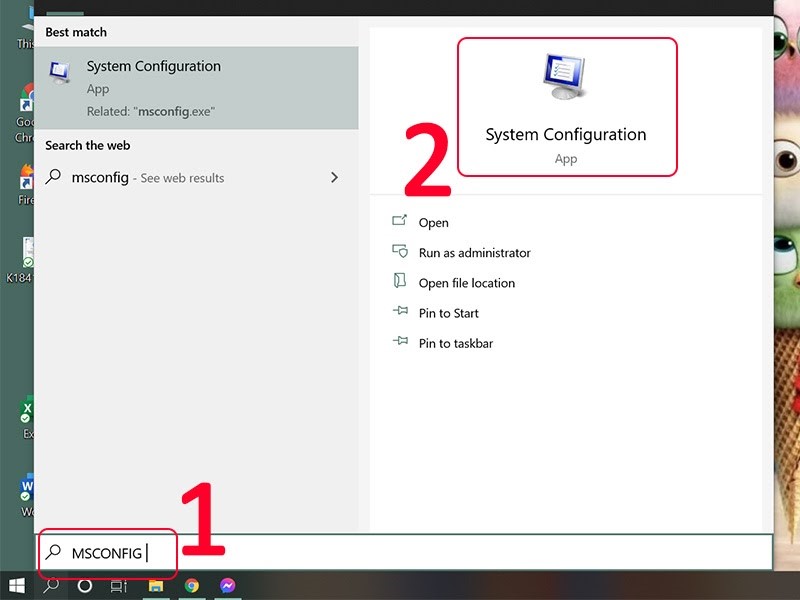Screen dimensions: 800x600
Task: Expand msconfig web results arrow
Action: (334, 178)
